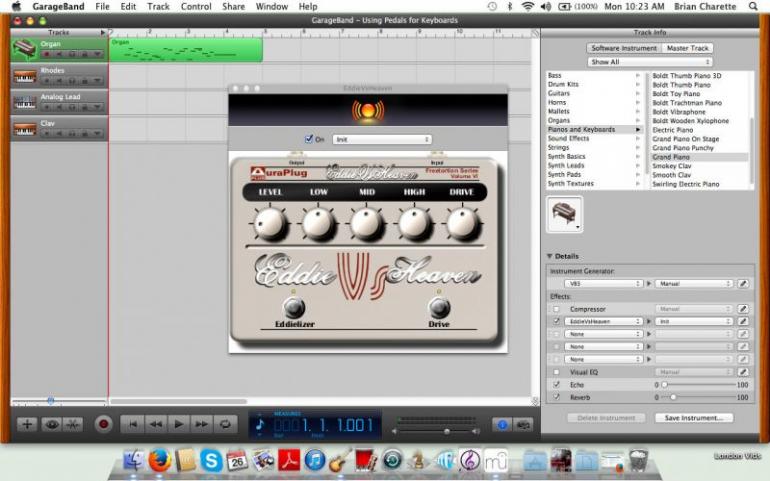The image size is (770, 481).
Task: Disable the EddieVsHeaven effect checkbox
Action: click(x=556, y=321)
